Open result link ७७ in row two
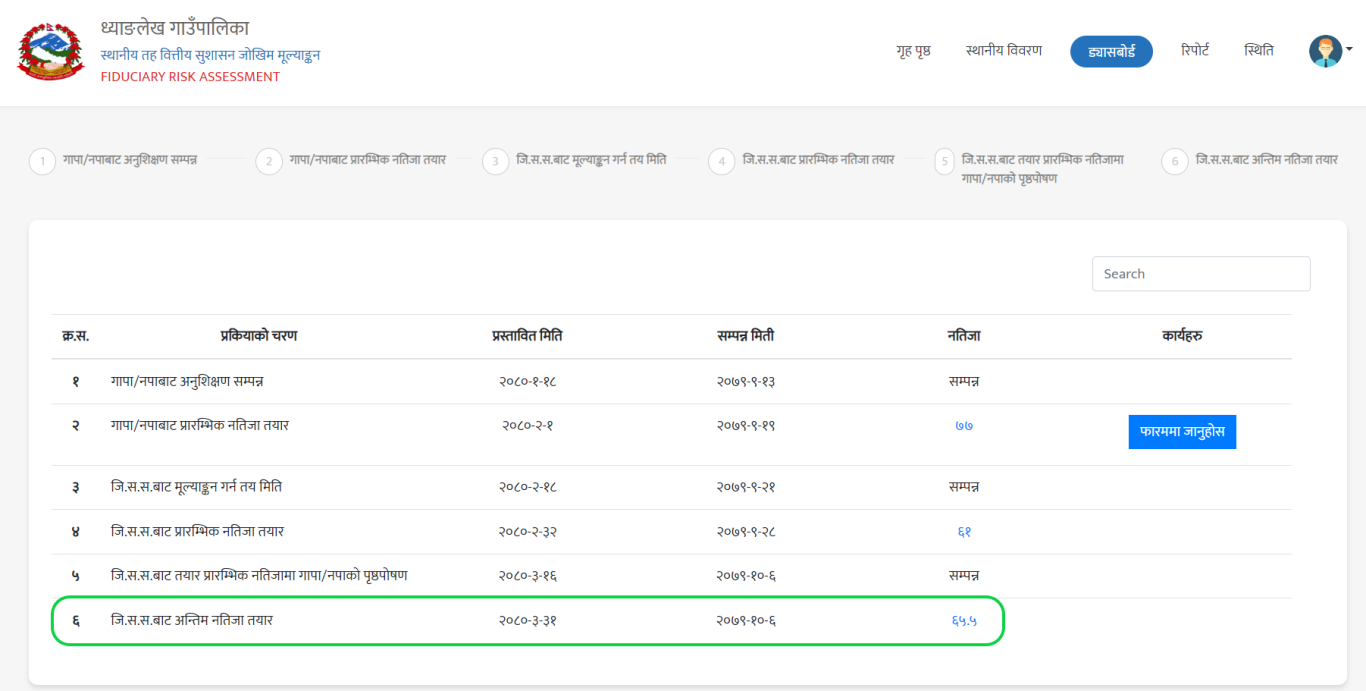This screenshot has height=691, width=1366. click(964, 426)
